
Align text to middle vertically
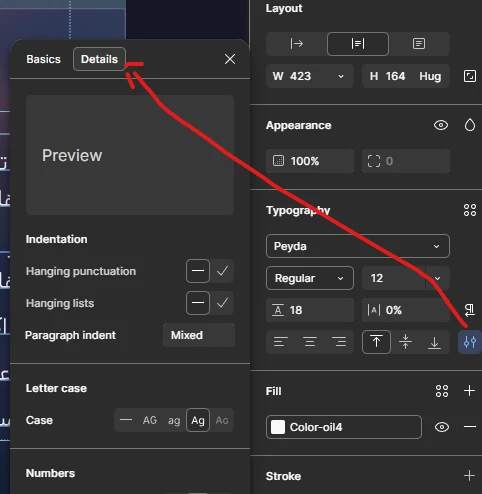tap(405, 342)
